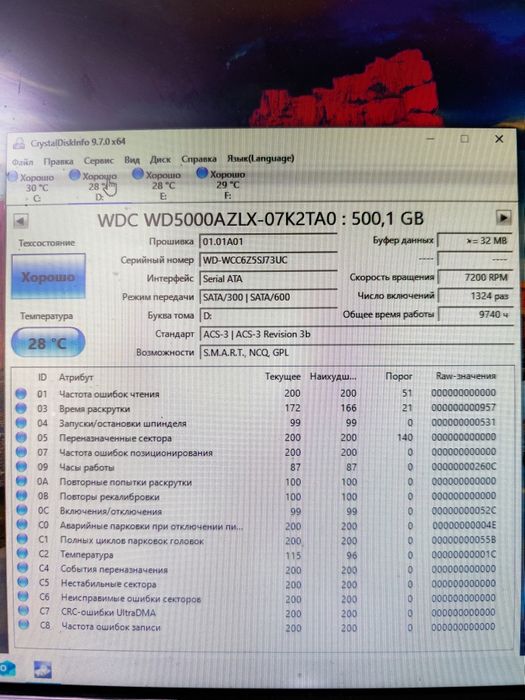Click the ACS-3 standard field
Screen dimensions: 525x700
356,334
